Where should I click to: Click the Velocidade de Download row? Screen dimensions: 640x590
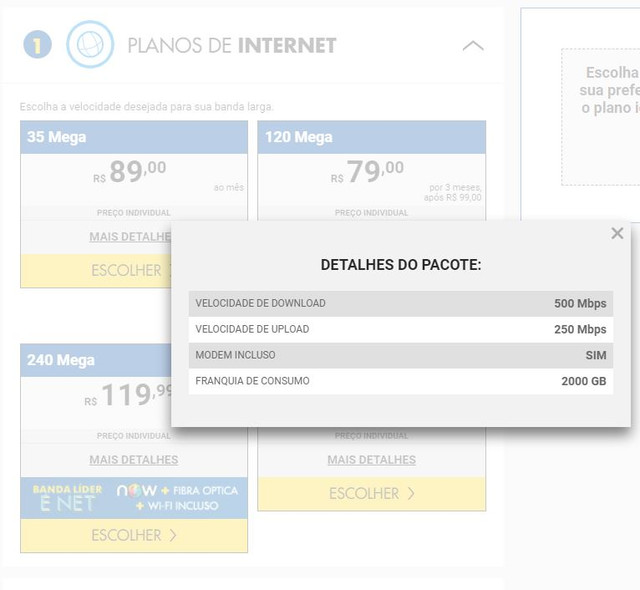coord(401,304)
